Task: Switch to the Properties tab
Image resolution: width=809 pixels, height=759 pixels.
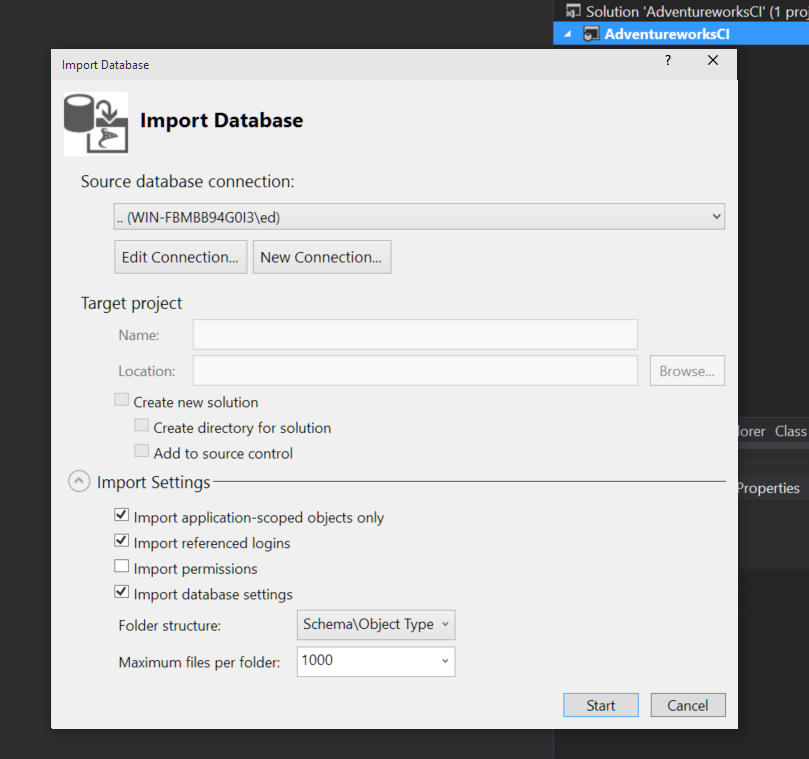Action: point(768,488)
